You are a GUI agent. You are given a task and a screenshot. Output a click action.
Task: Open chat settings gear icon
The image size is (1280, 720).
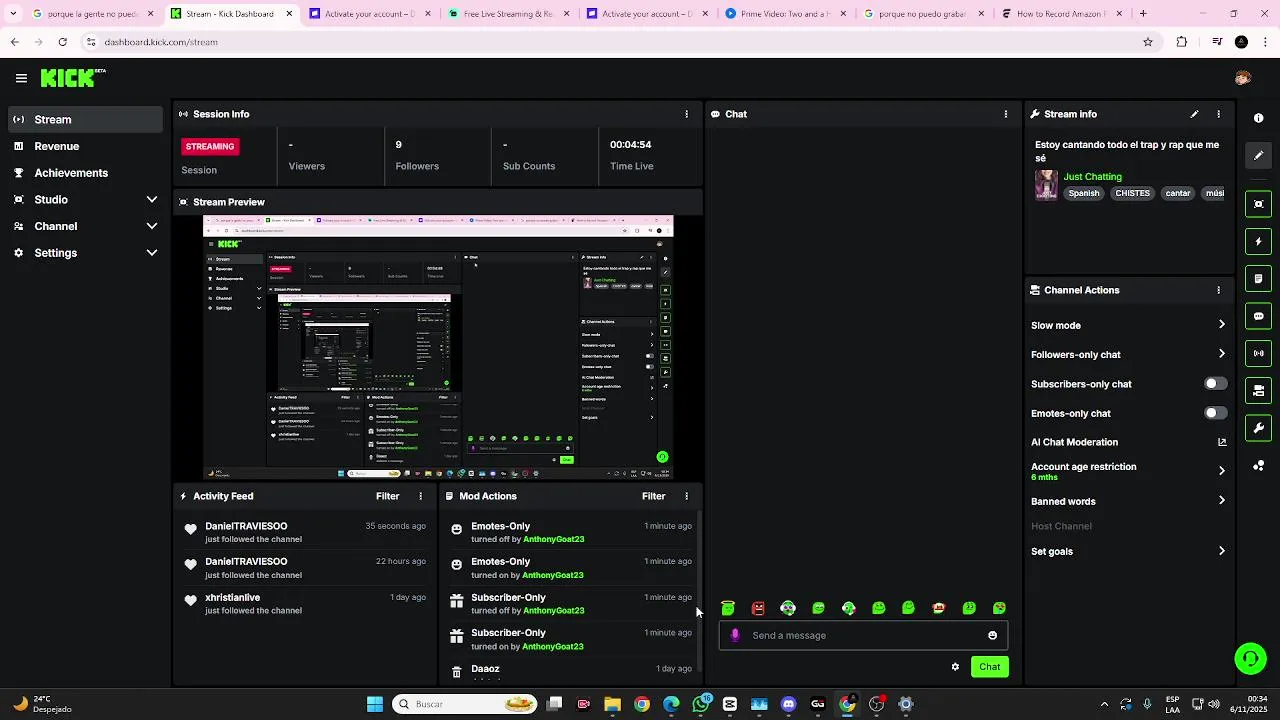(955, 667)
